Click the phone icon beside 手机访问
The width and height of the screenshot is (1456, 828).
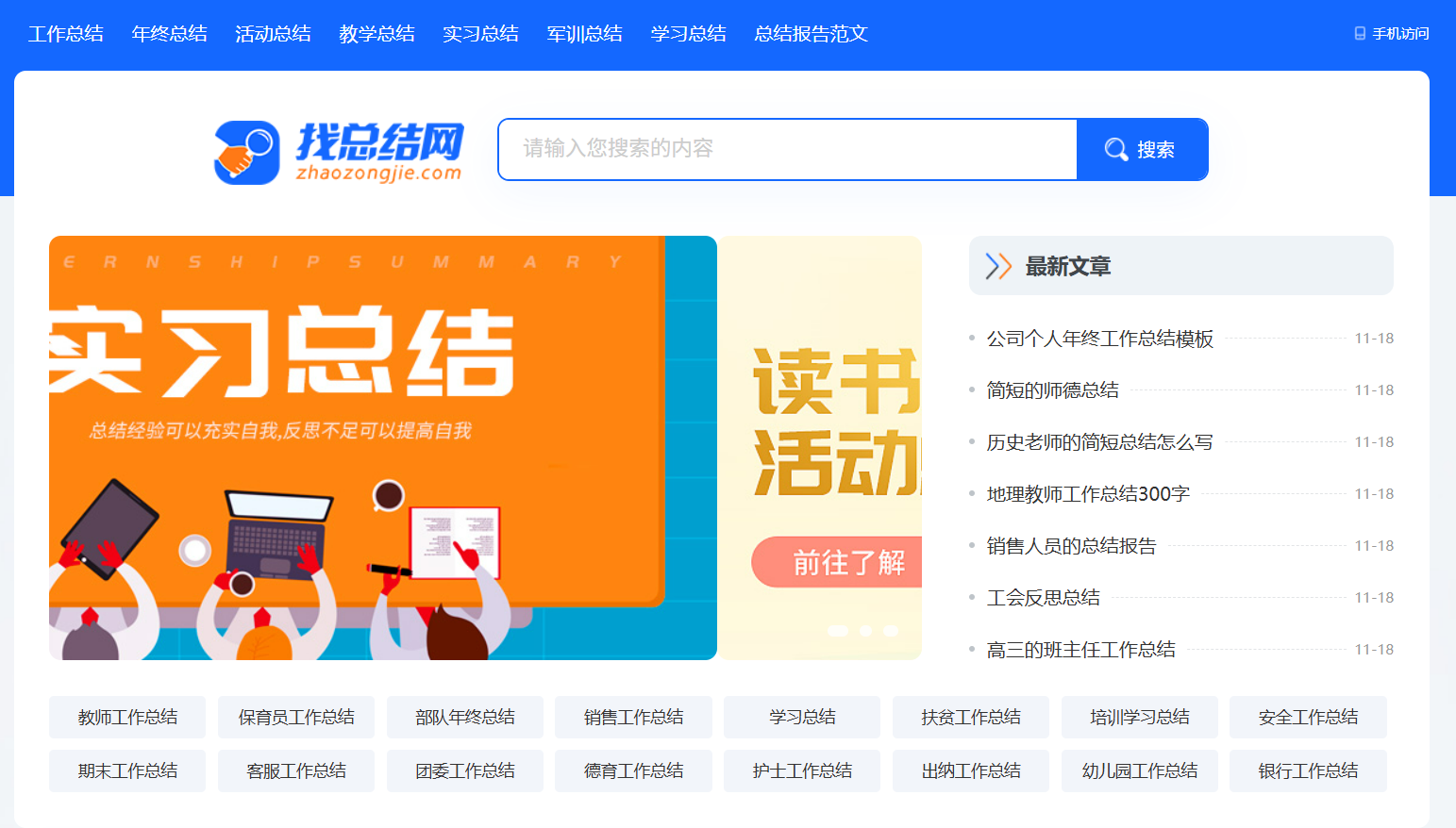1360,34
